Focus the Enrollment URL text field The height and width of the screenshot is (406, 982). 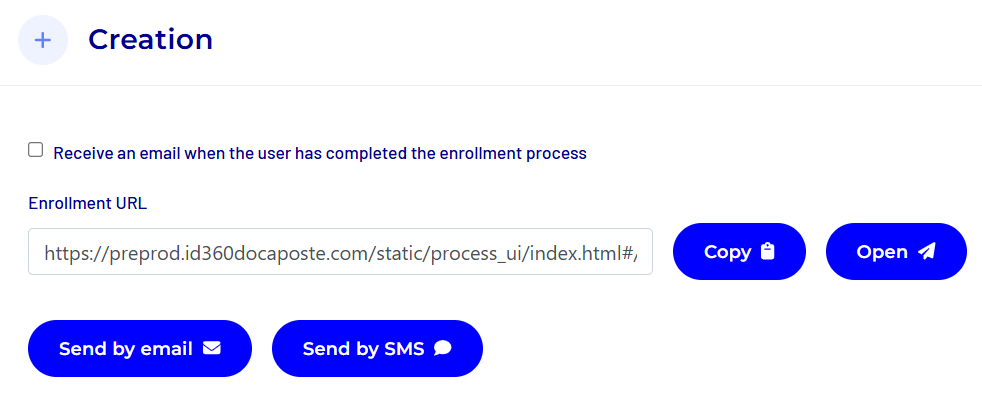click(x=340, y=252)
